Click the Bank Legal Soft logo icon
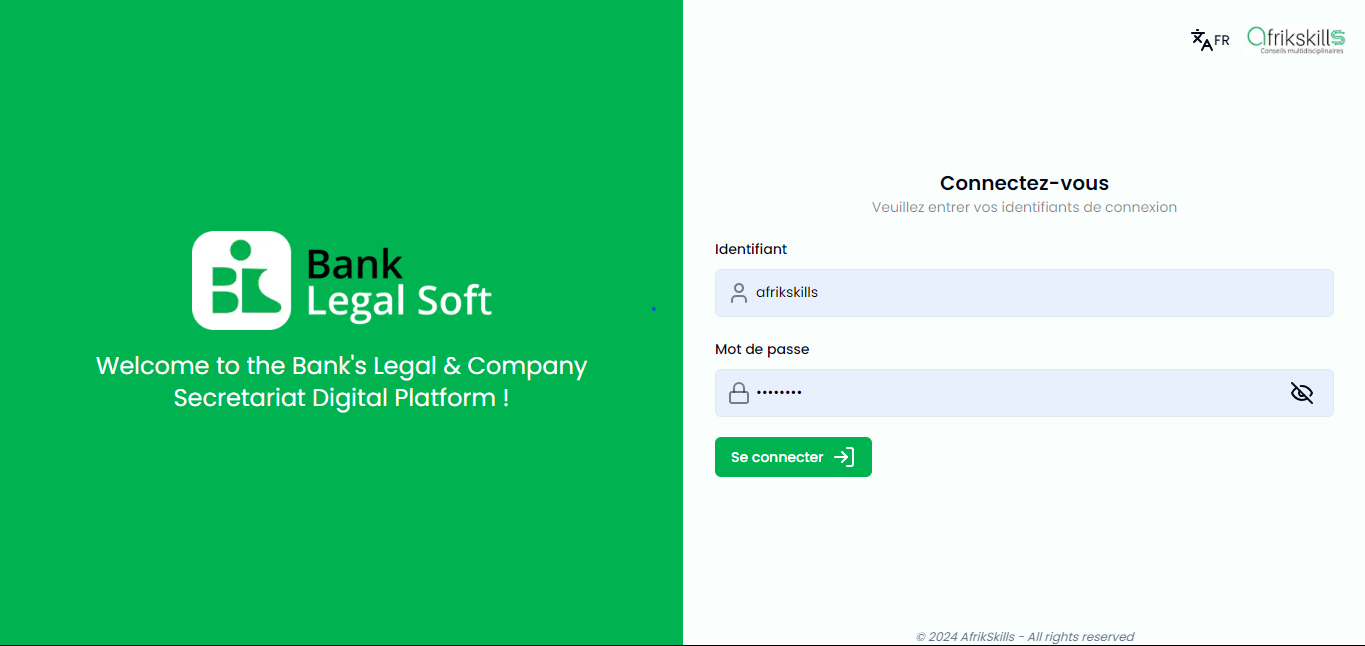The height and width of the screenshot is (646, 1365). (241, 280)
